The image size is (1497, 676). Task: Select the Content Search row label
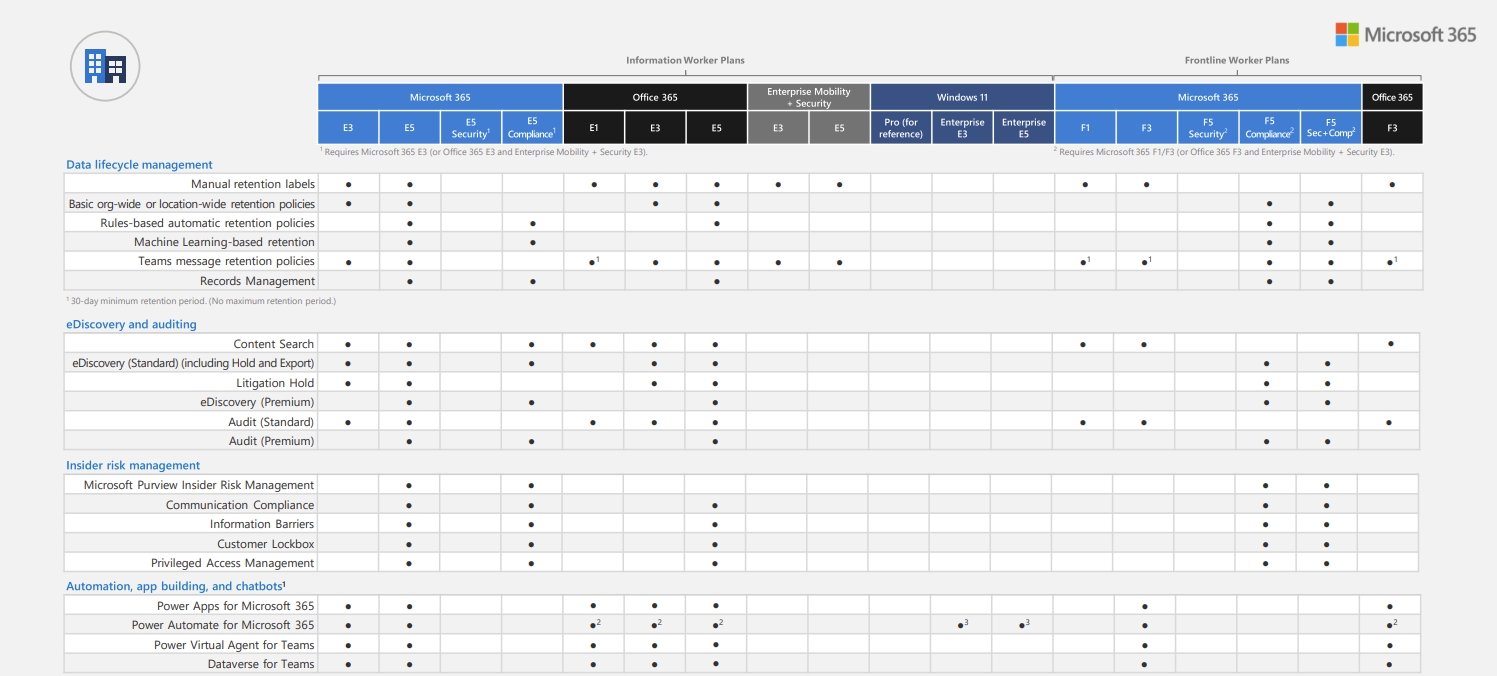point(274,344)
